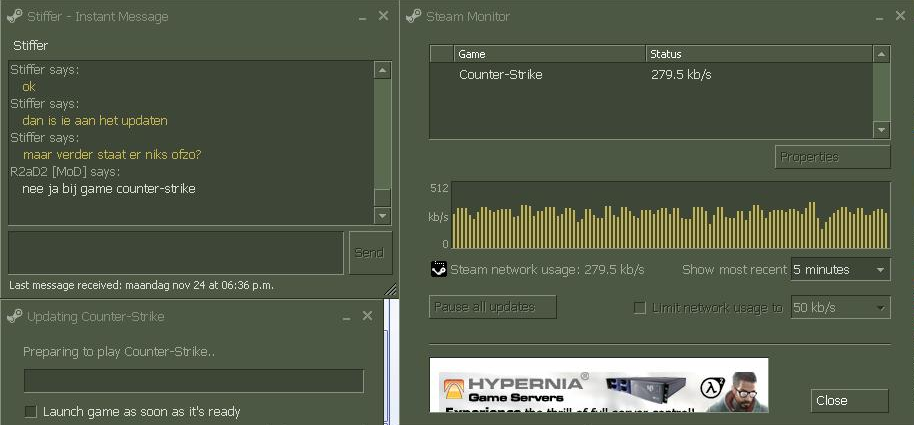Click Steam logo in Updating Counter-Strike title bar
914x425 pixels.
click(15, 316)
